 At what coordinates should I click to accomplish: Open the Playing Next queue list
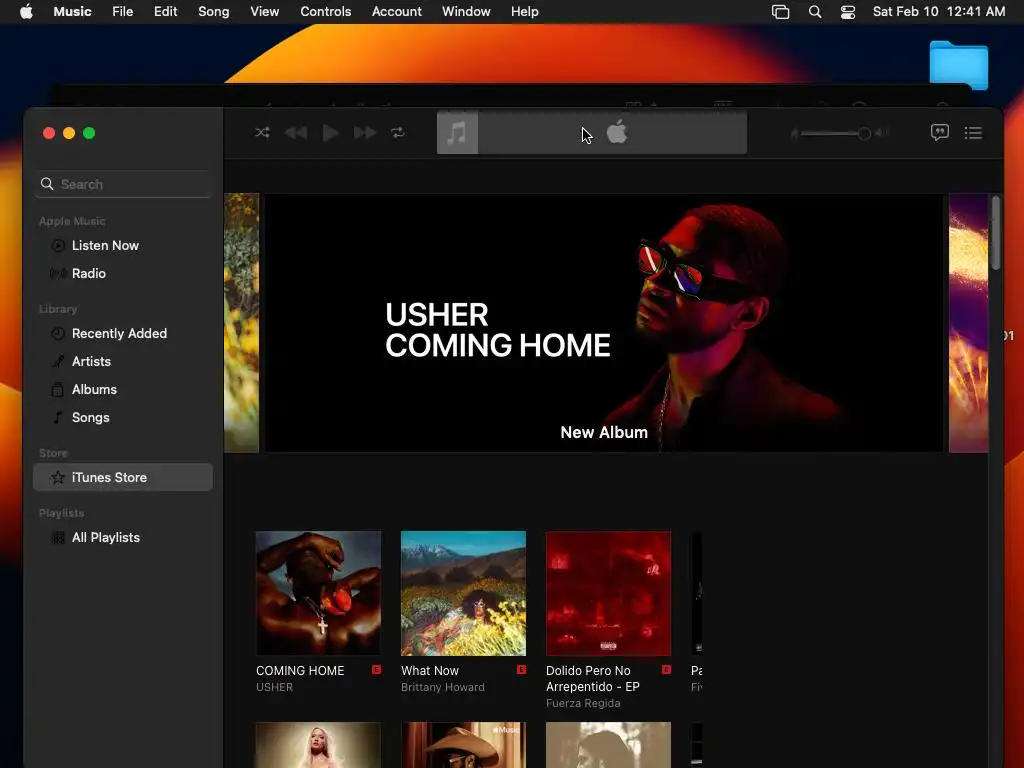tap(973, 133)
